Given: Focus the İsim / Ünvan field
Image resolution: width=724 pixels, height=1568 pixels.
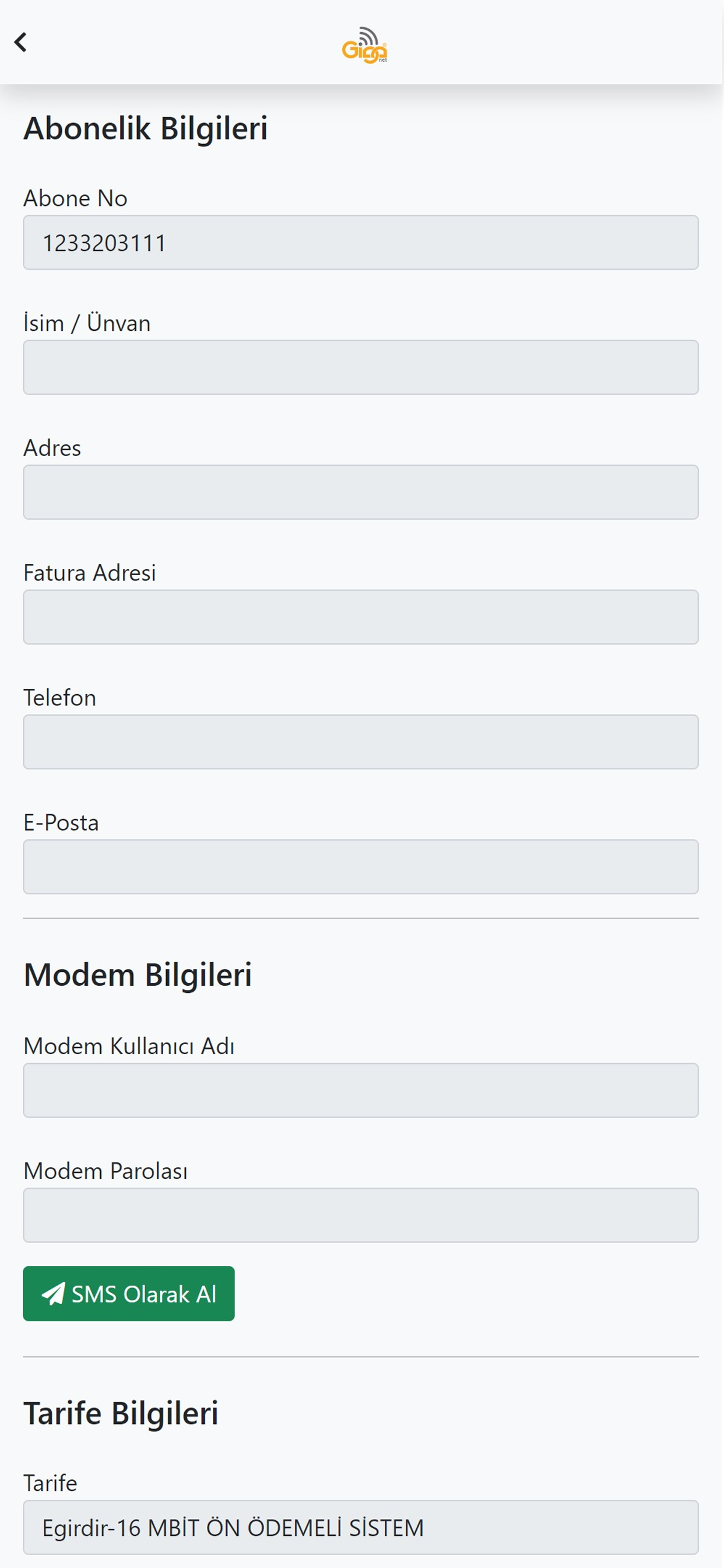Looking at the screenshot, I should click(x=361, y=367).
